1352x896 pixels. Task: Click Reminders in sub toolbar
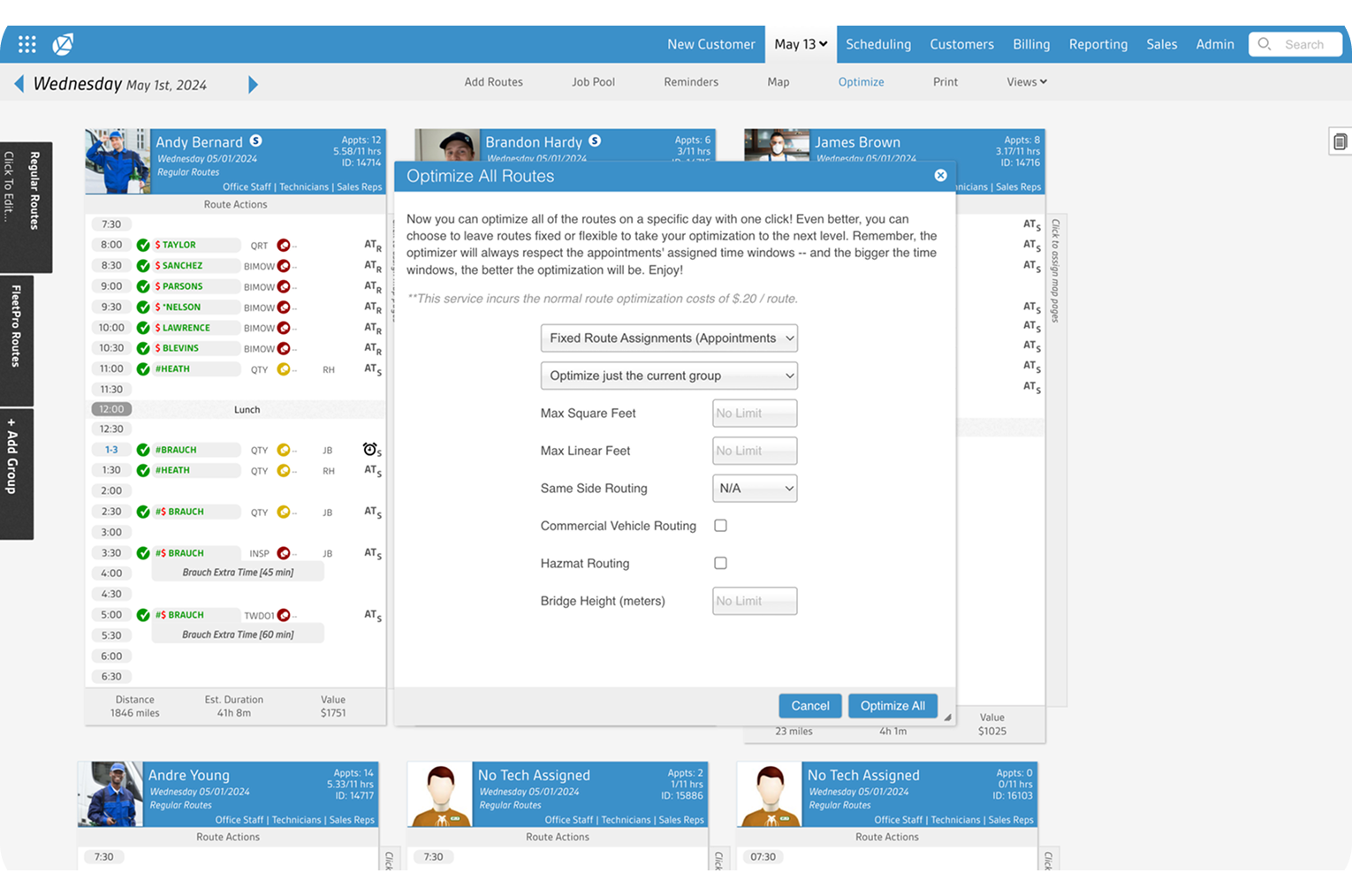tap(691, 82)
